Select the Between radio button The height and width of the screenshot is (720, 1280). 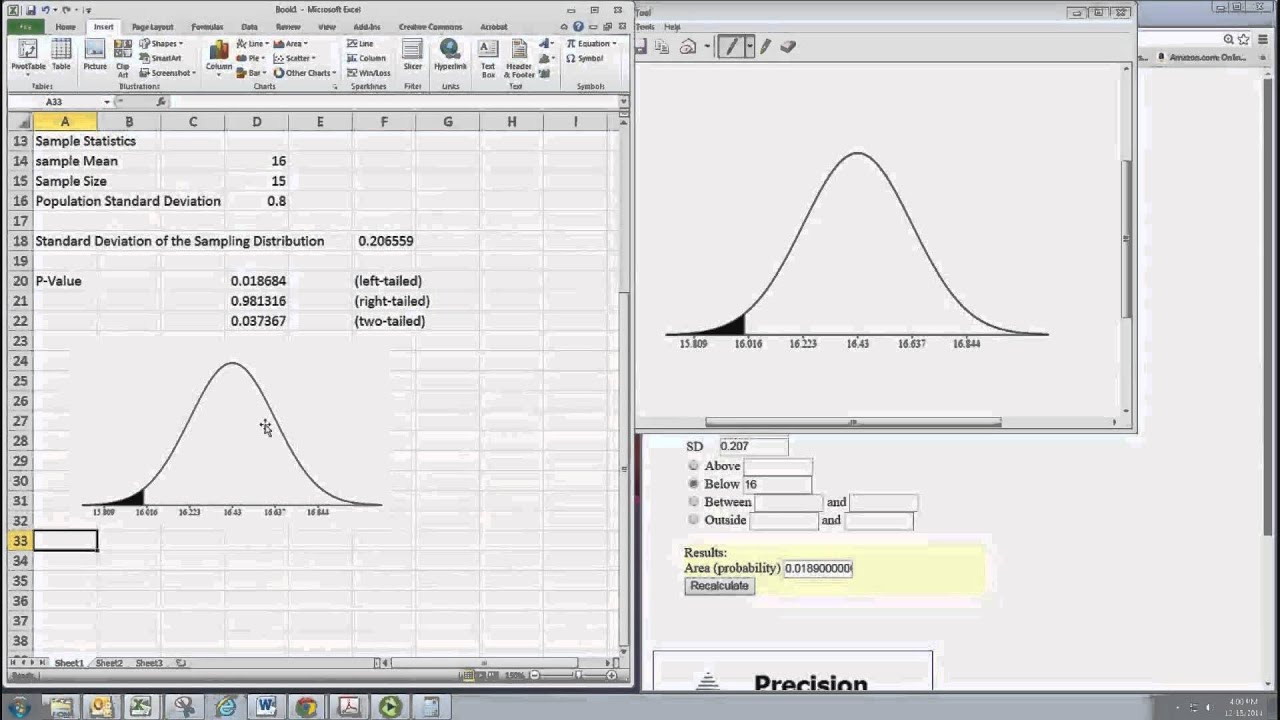[694, 502]
